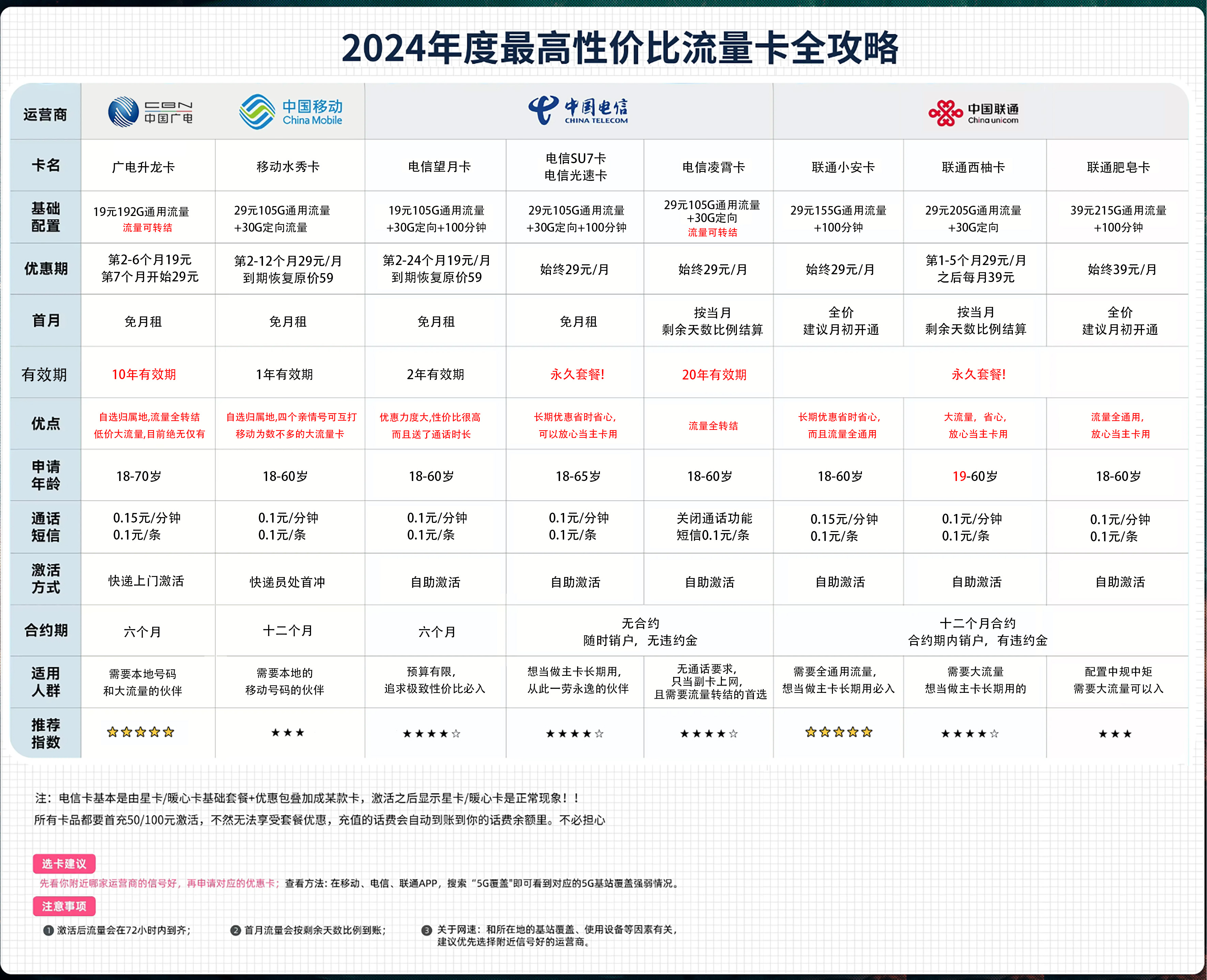
Task: Click 联通肥皂卡 three-star rating
Action: coord(1114,734)
